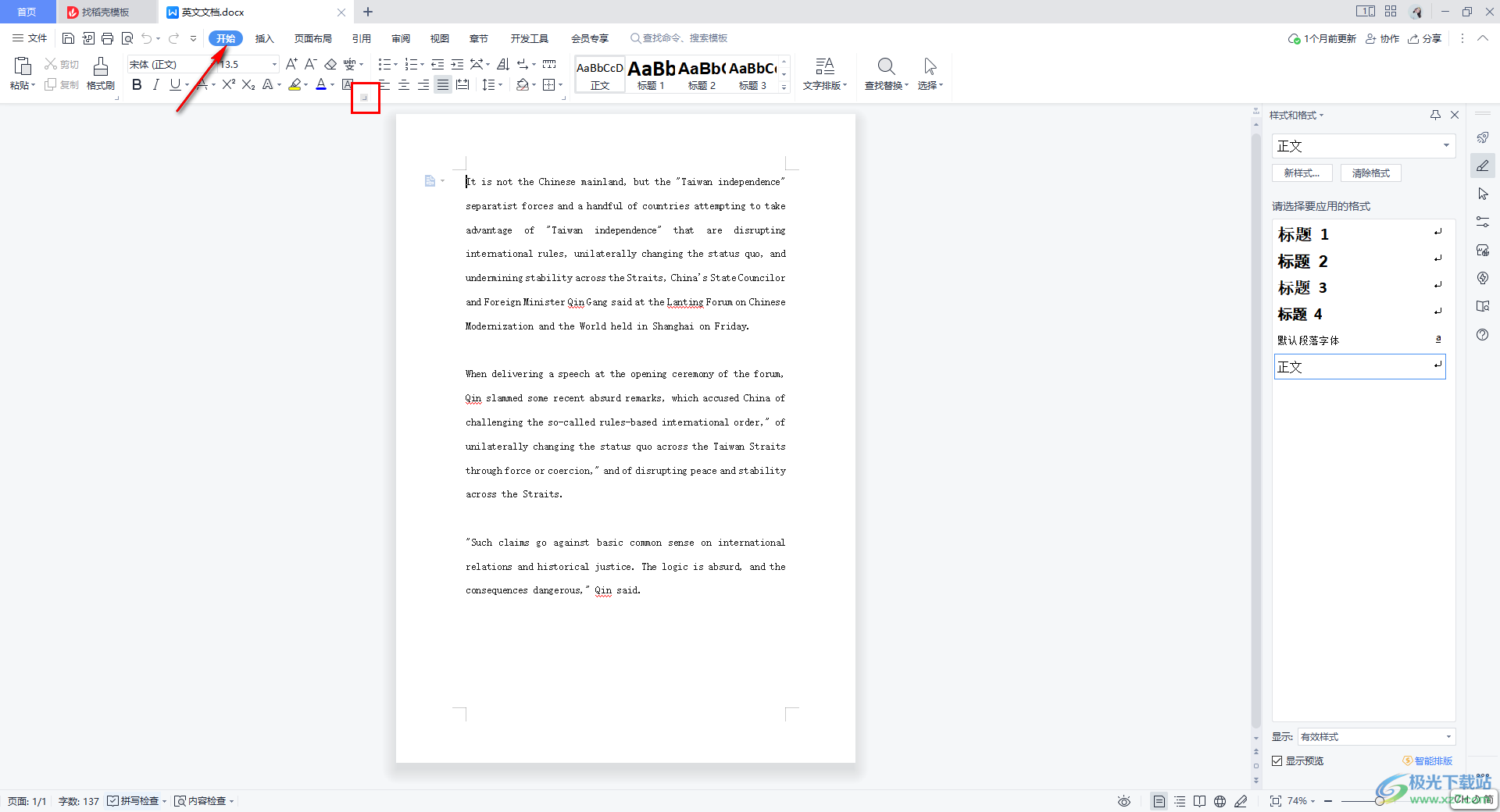Click the Subscript X₂ icon

pos(248,84)
